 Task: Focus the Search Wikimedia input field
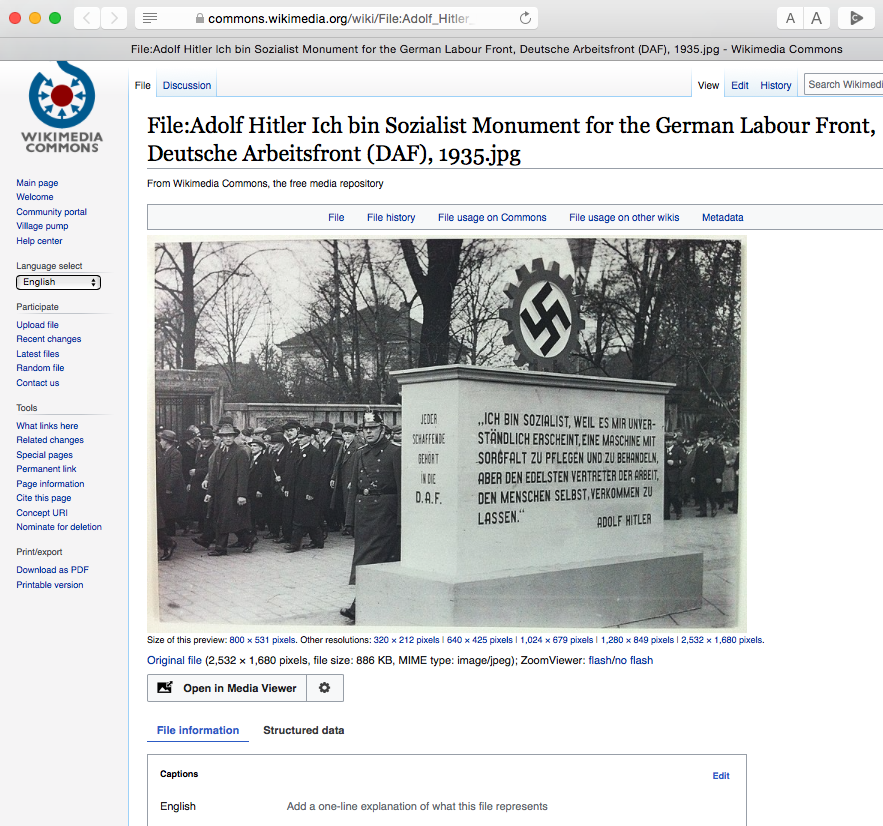pyautogui.click(x=843, y=85)
